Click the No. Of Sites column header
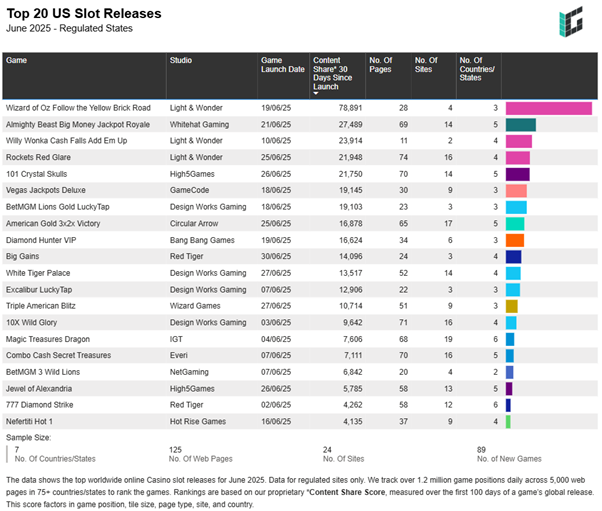 click(x=428, y=65)
